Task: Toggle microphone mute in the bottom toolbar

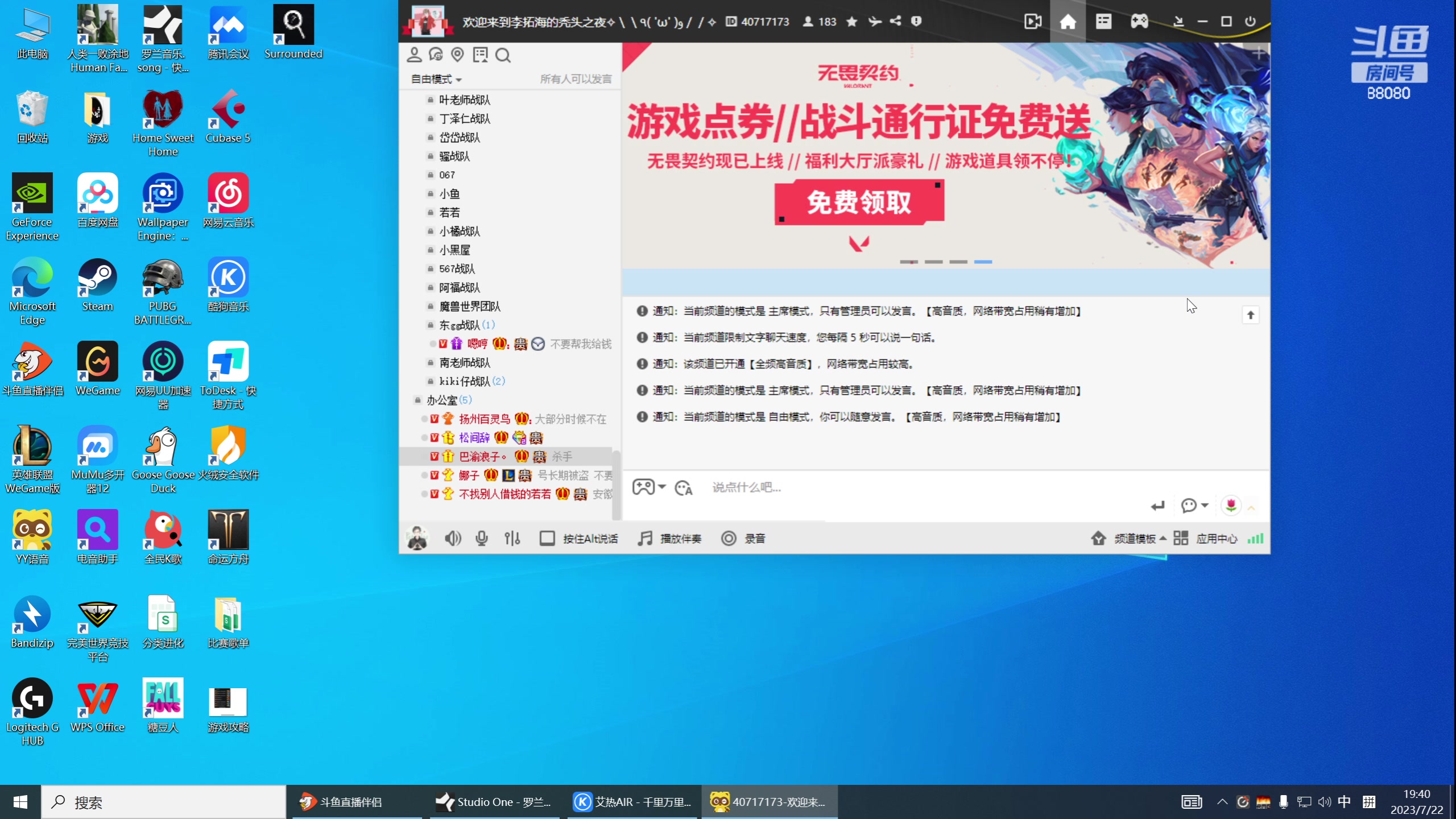Action: [481, 538]
